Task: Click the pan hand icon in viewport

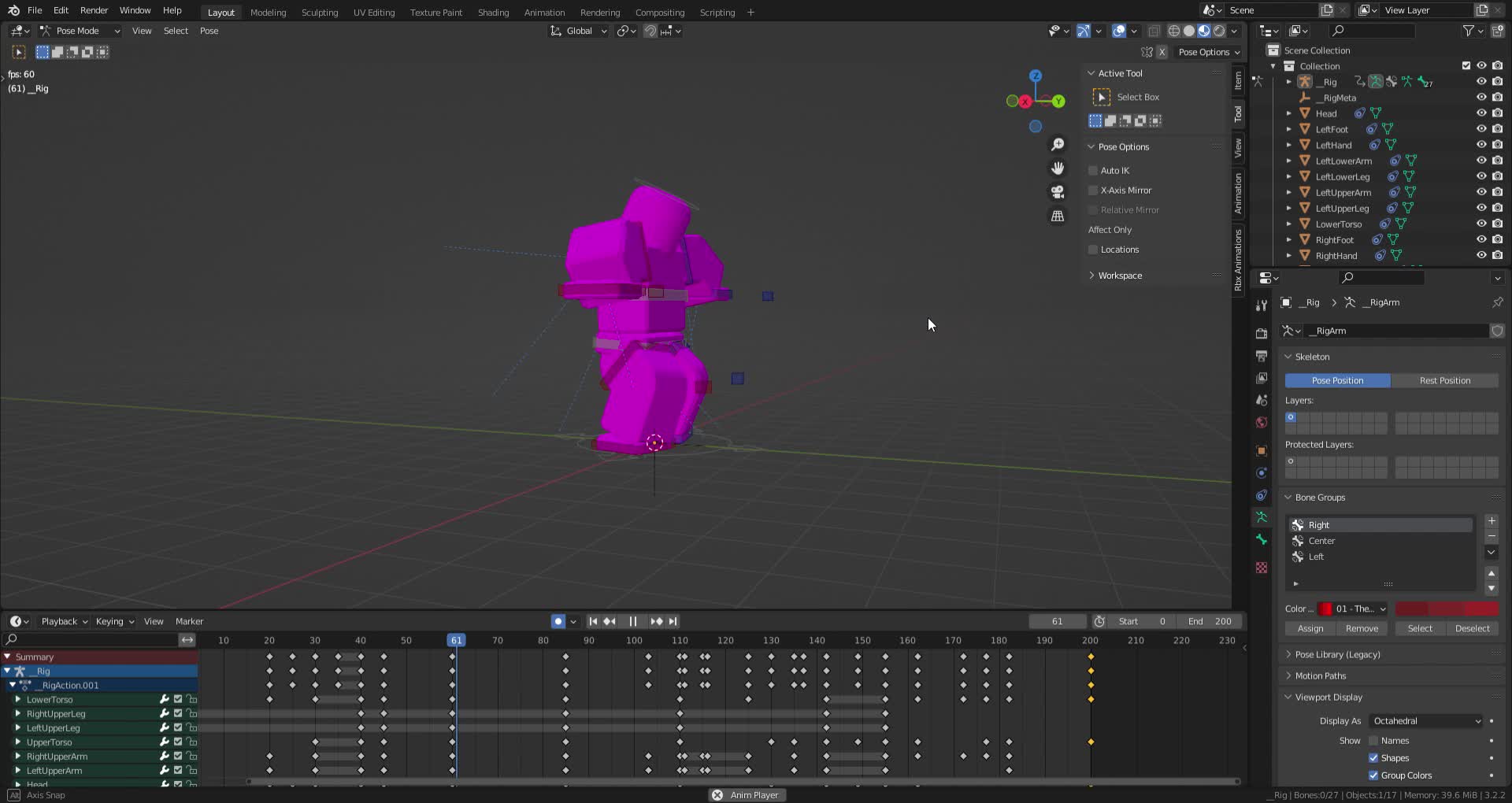Action: pos(1058,168)
